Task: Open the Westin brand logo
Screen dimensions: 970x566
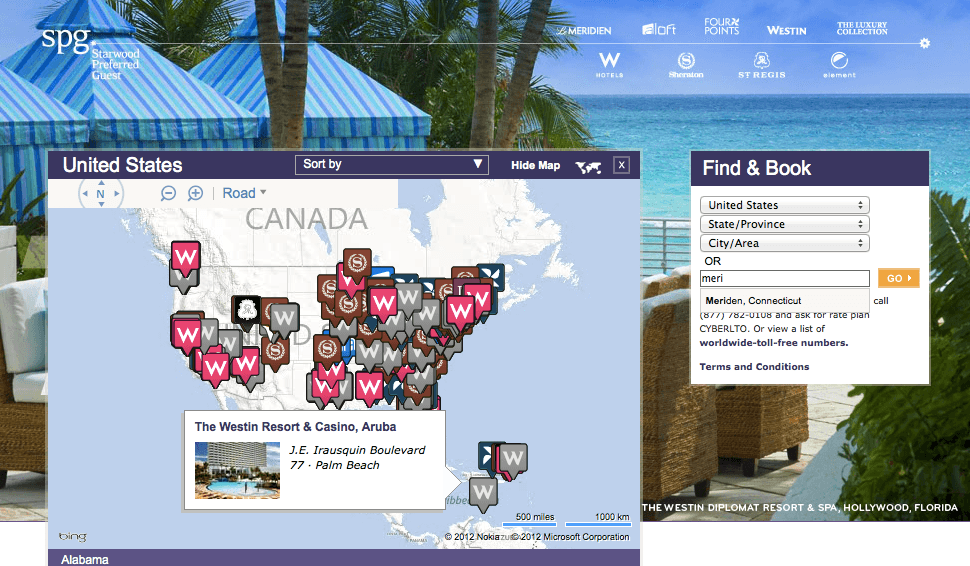Action: tap(786, 30)
